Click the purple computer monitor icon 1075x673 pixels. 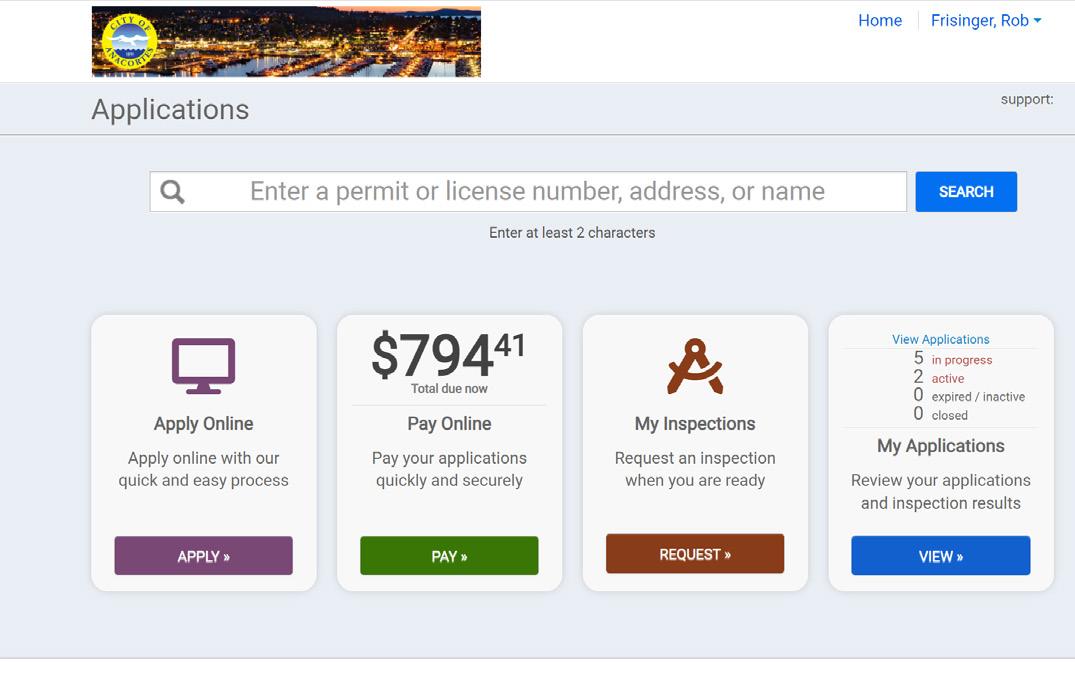coord(203,365)
